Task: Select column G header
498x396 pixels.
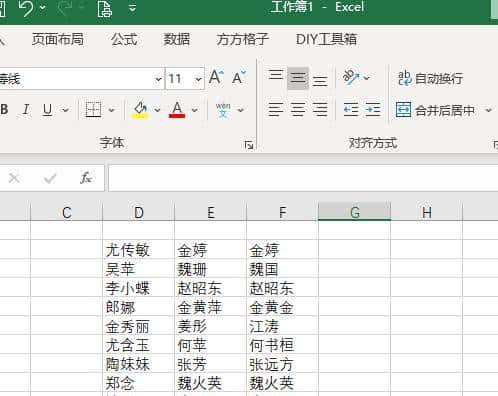Action: [355, 212]
